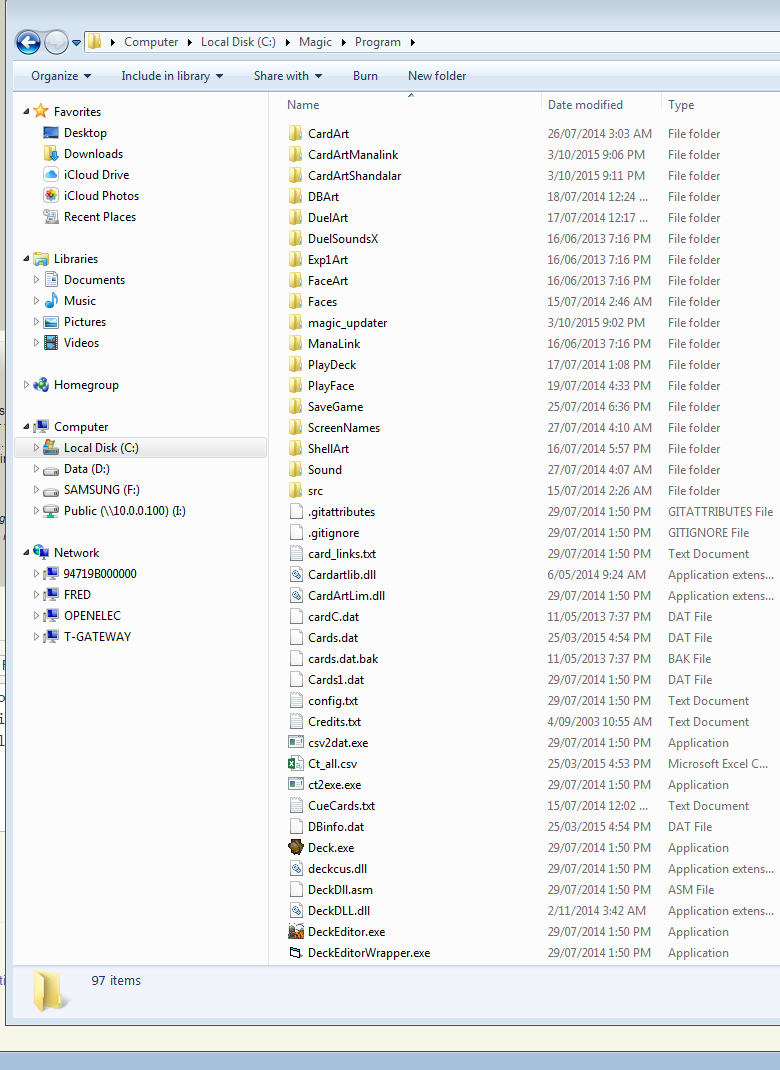Click the Back navigation arrow button

pyautogui.click(x=28, y=42)
